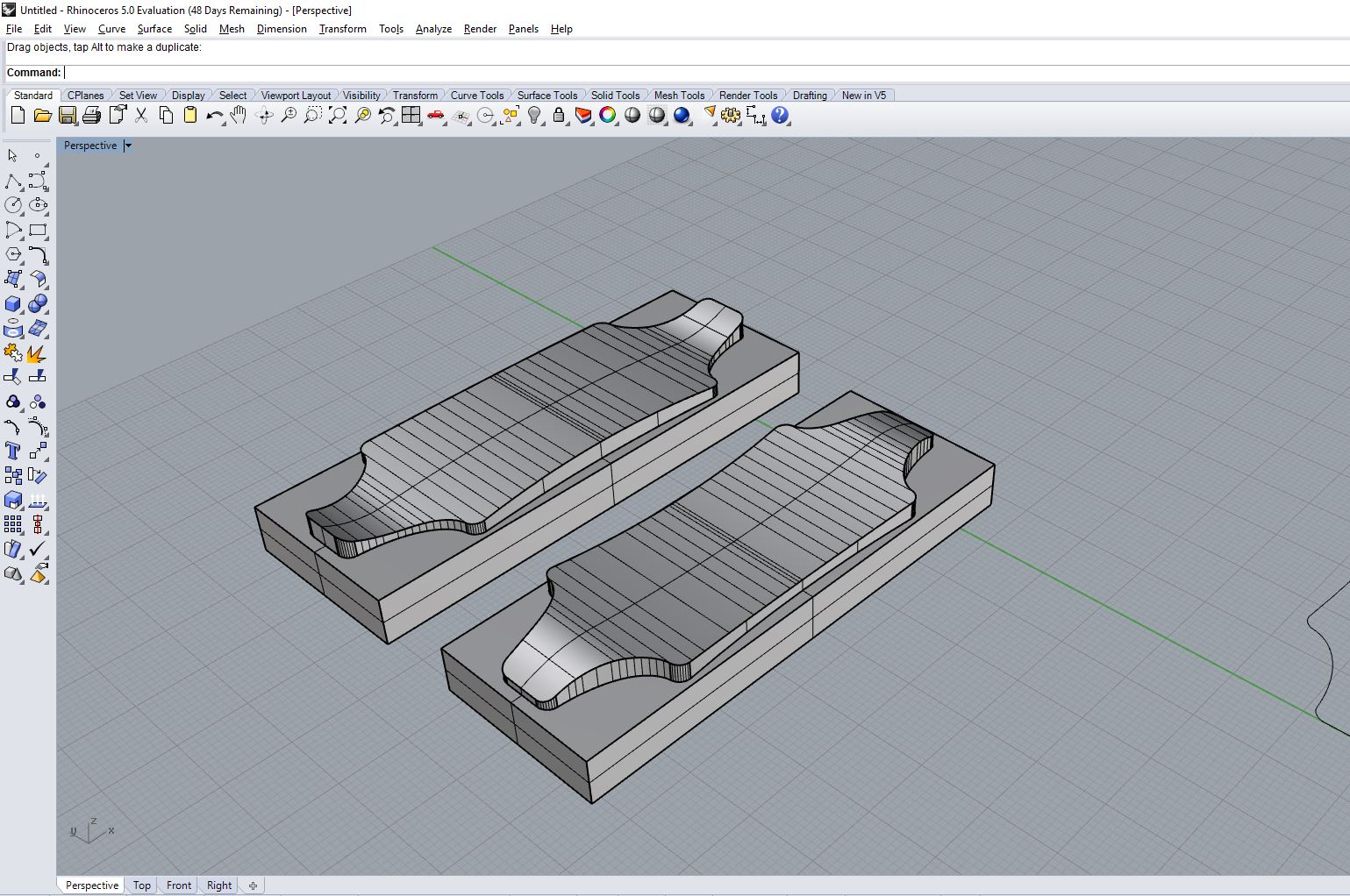The image size is (1350, 896).
Task: Switch to Right viewport tab
Action: click(x=219, y=885)
